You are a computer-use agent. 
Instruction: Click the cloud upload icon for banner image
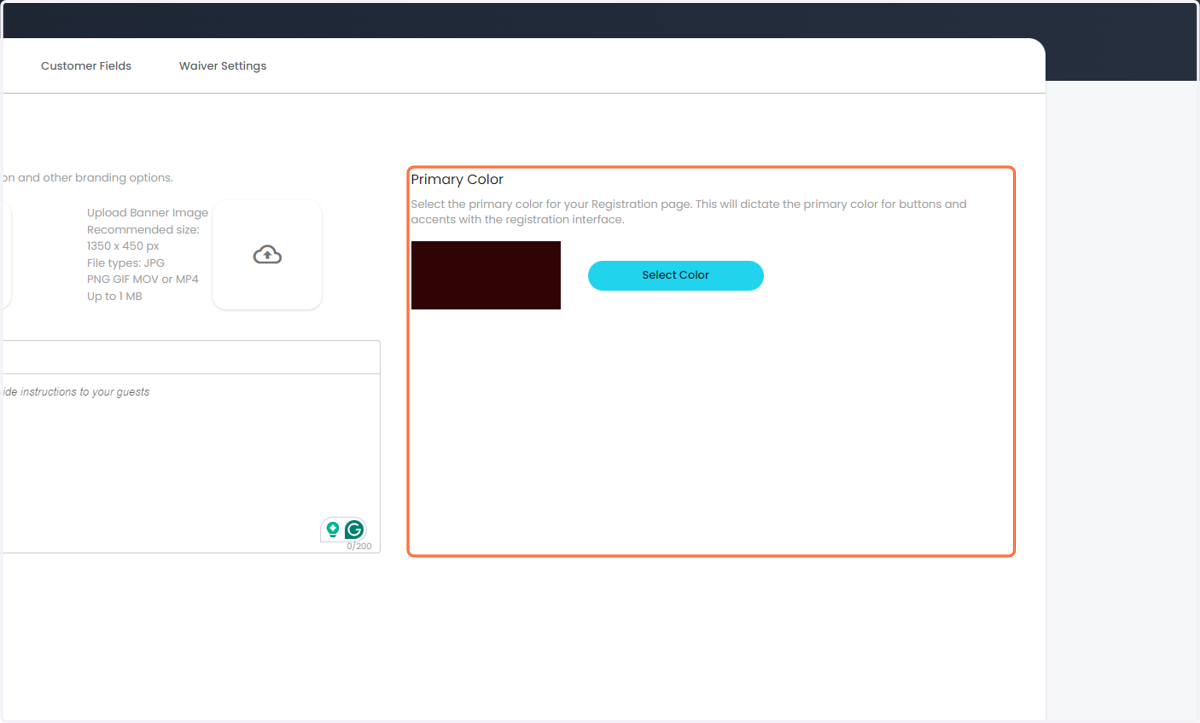tap(267, 255)
